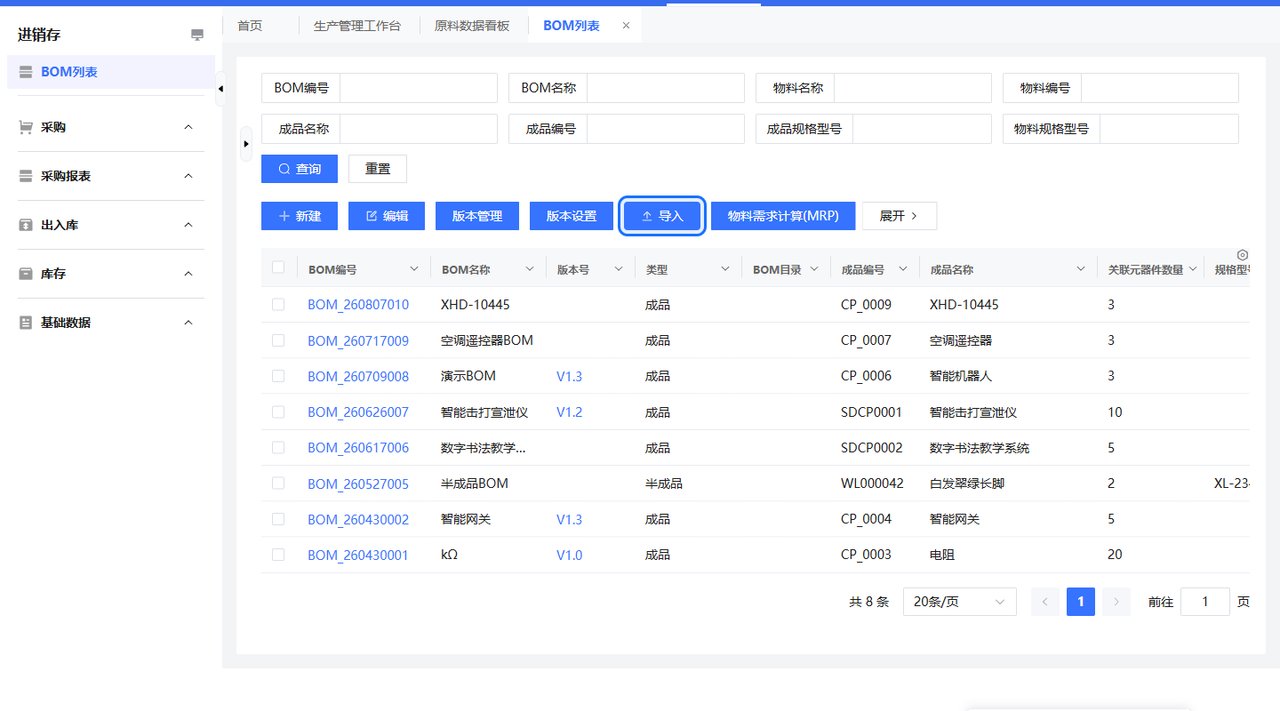
Task: Click into the 成品名称 search field
Action: (418, 129)
